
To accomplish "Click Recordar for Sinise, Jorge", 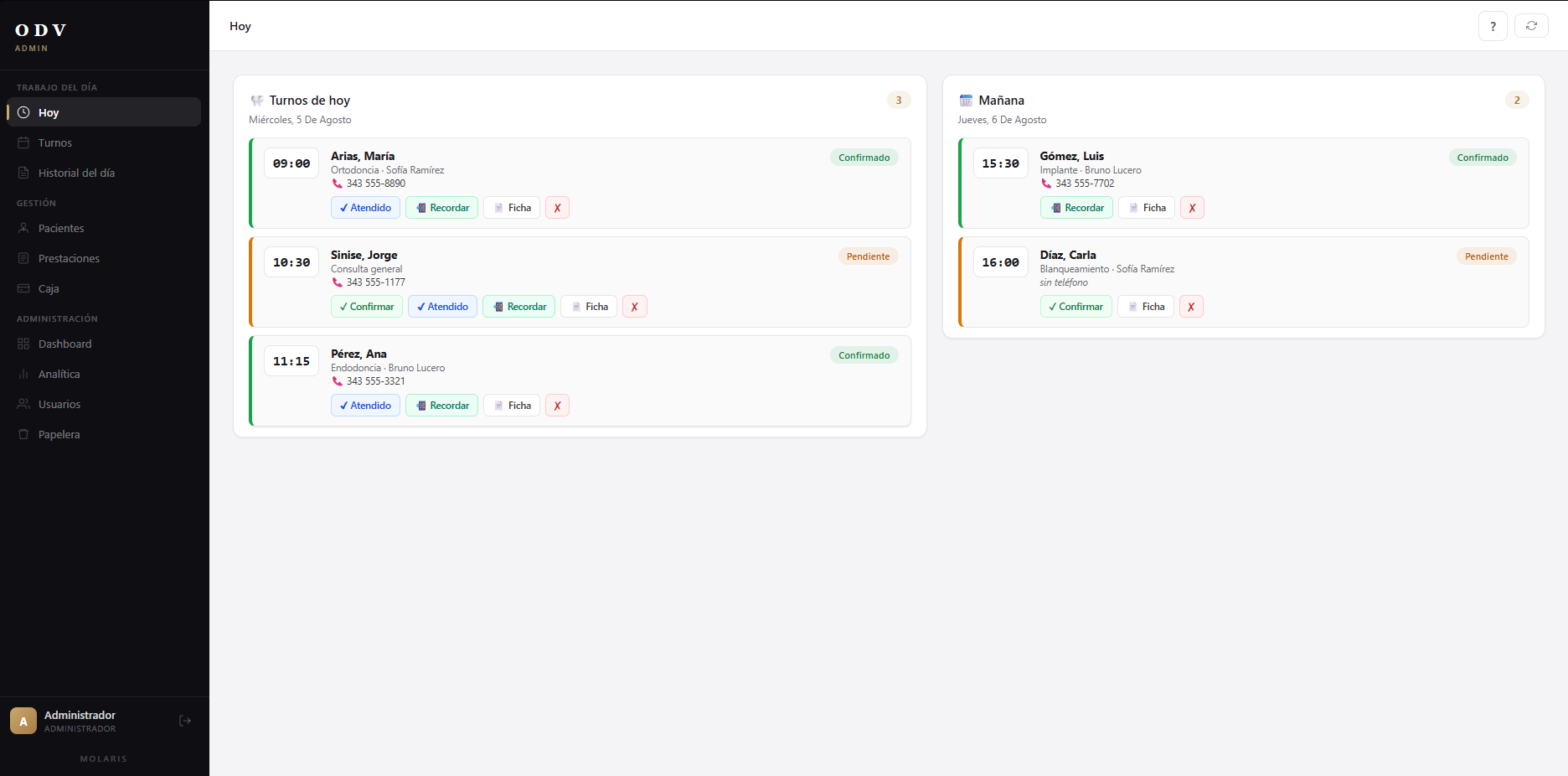I will (x=519, y=307).
